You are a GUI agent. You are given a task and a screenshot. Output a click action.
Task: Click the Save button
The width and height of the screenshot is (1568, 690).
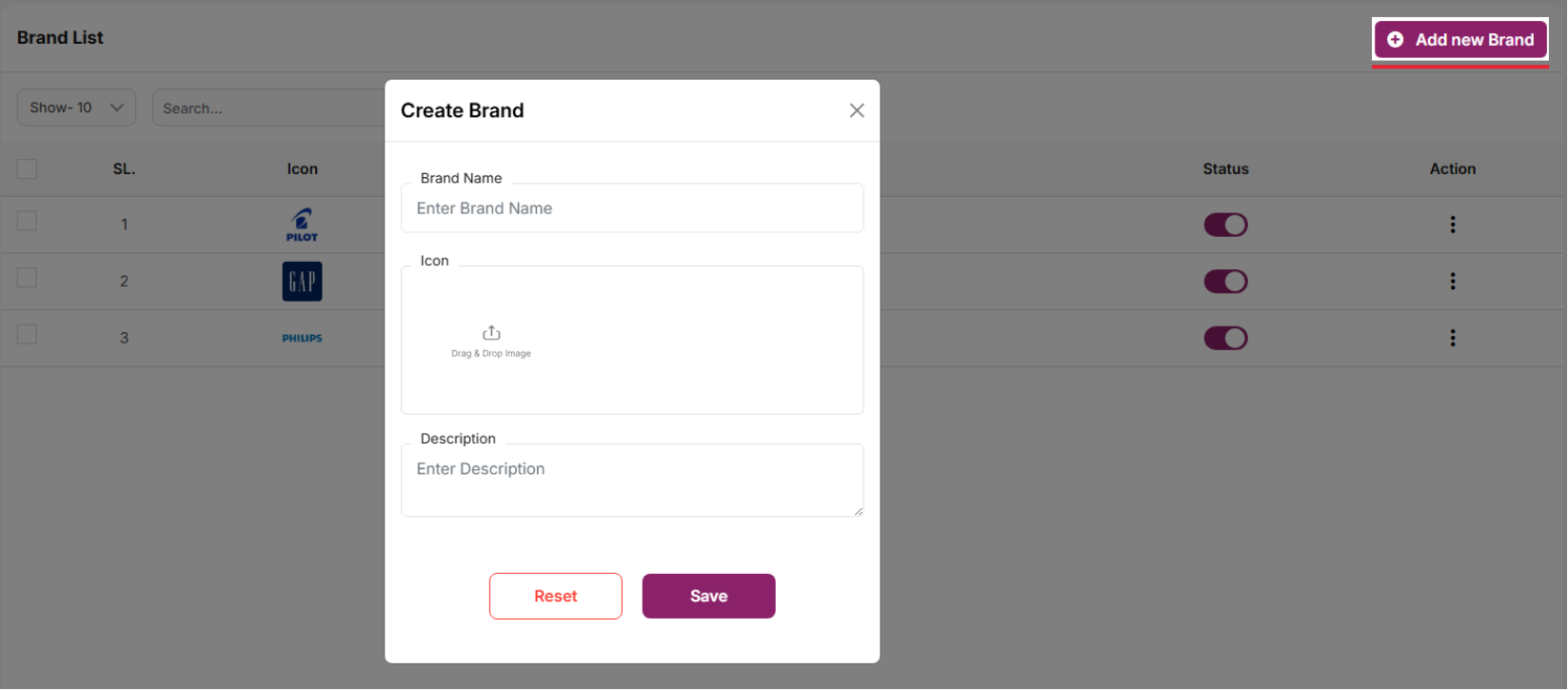(x=708, y=596)
